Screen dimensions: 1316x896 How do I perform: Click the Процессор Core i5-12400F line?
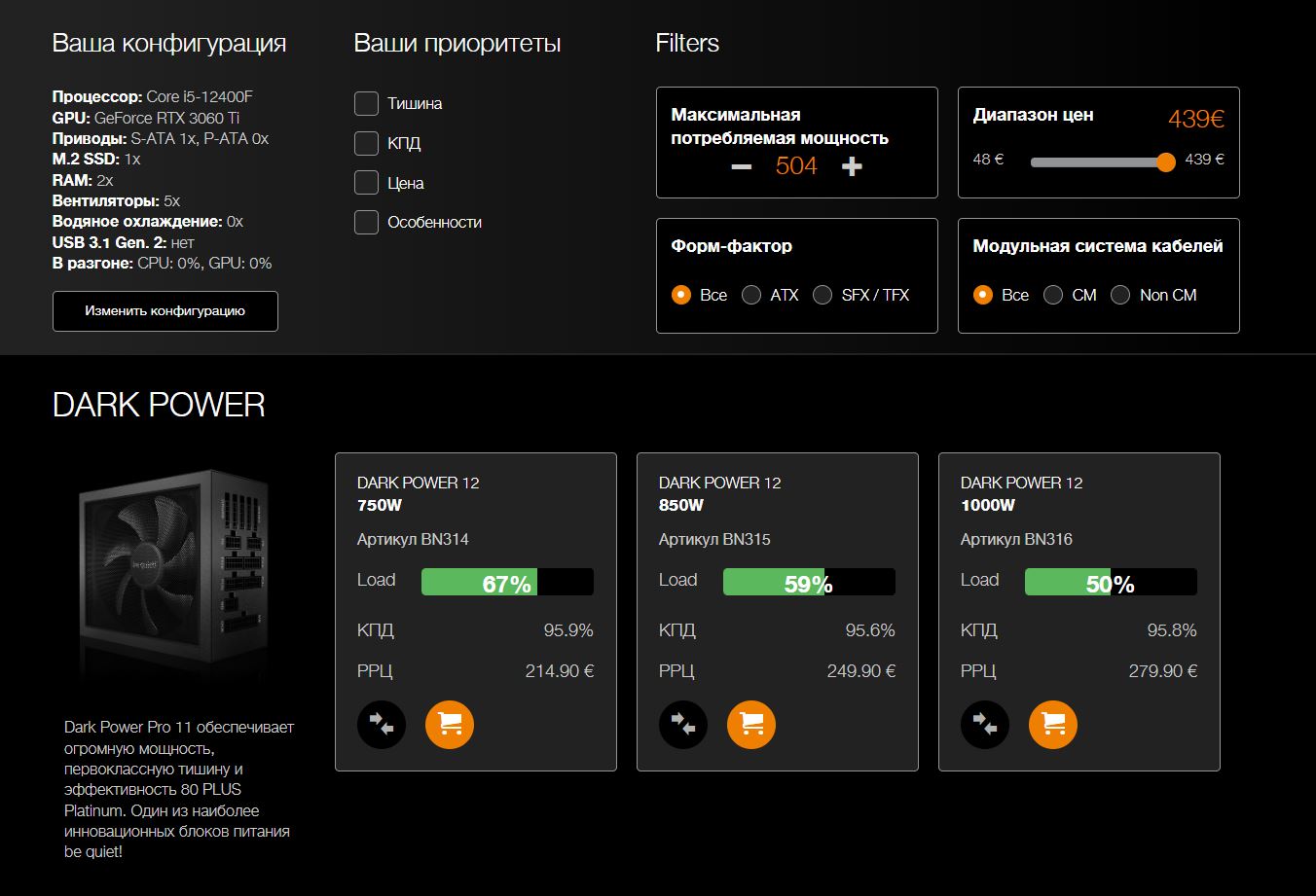coord(153,96)
